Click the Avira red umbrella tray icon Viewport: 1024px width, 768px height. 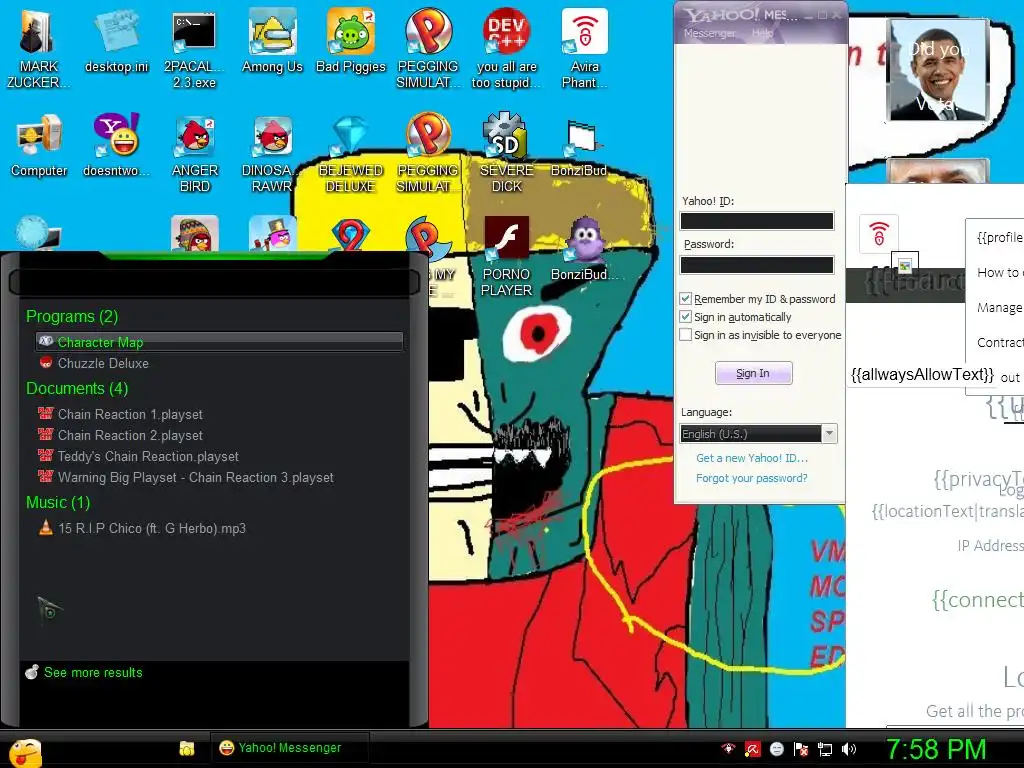752,748
